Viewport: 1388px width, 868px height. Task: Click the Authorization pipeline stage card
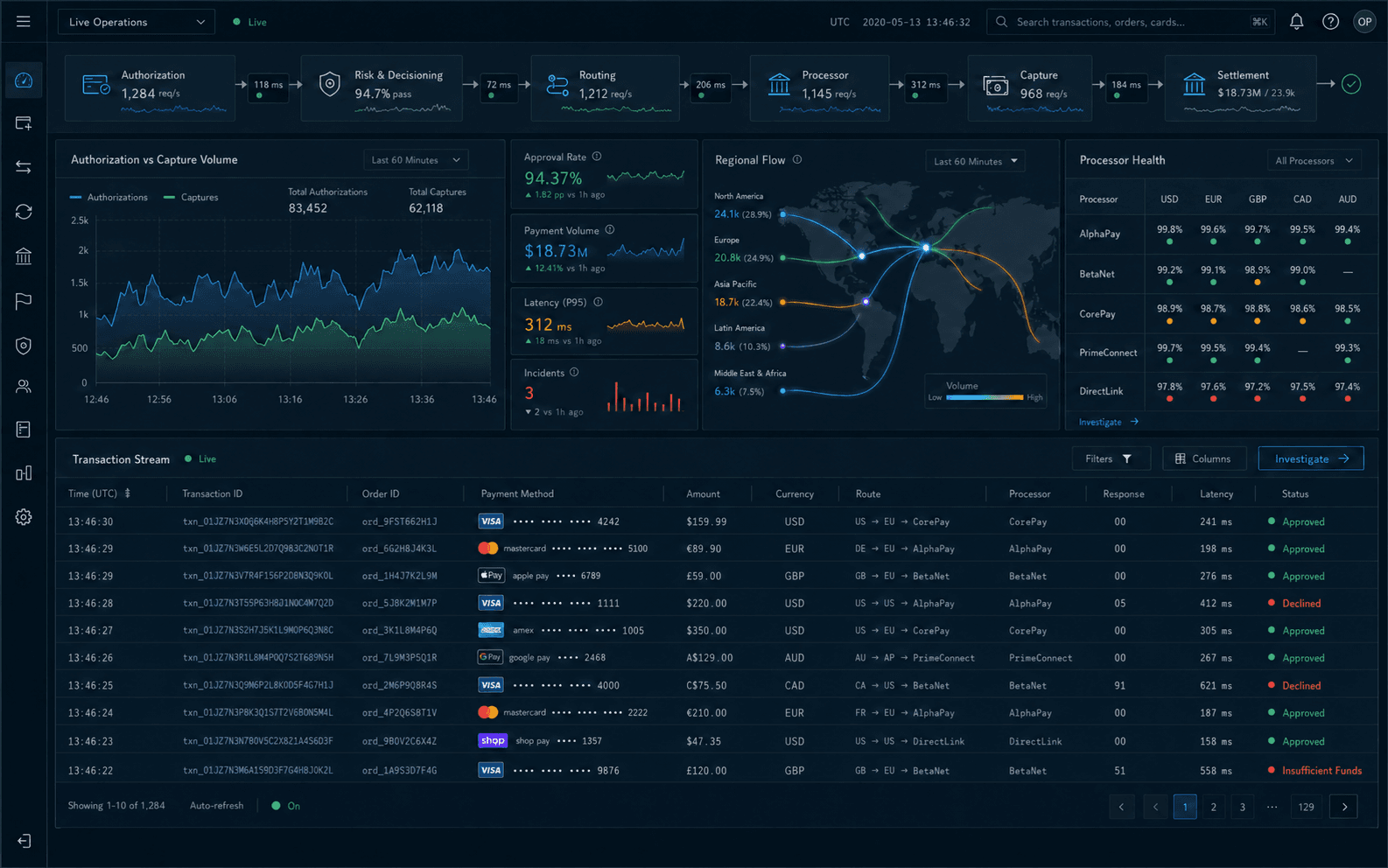pyautogui.click(x=151, y=87)
